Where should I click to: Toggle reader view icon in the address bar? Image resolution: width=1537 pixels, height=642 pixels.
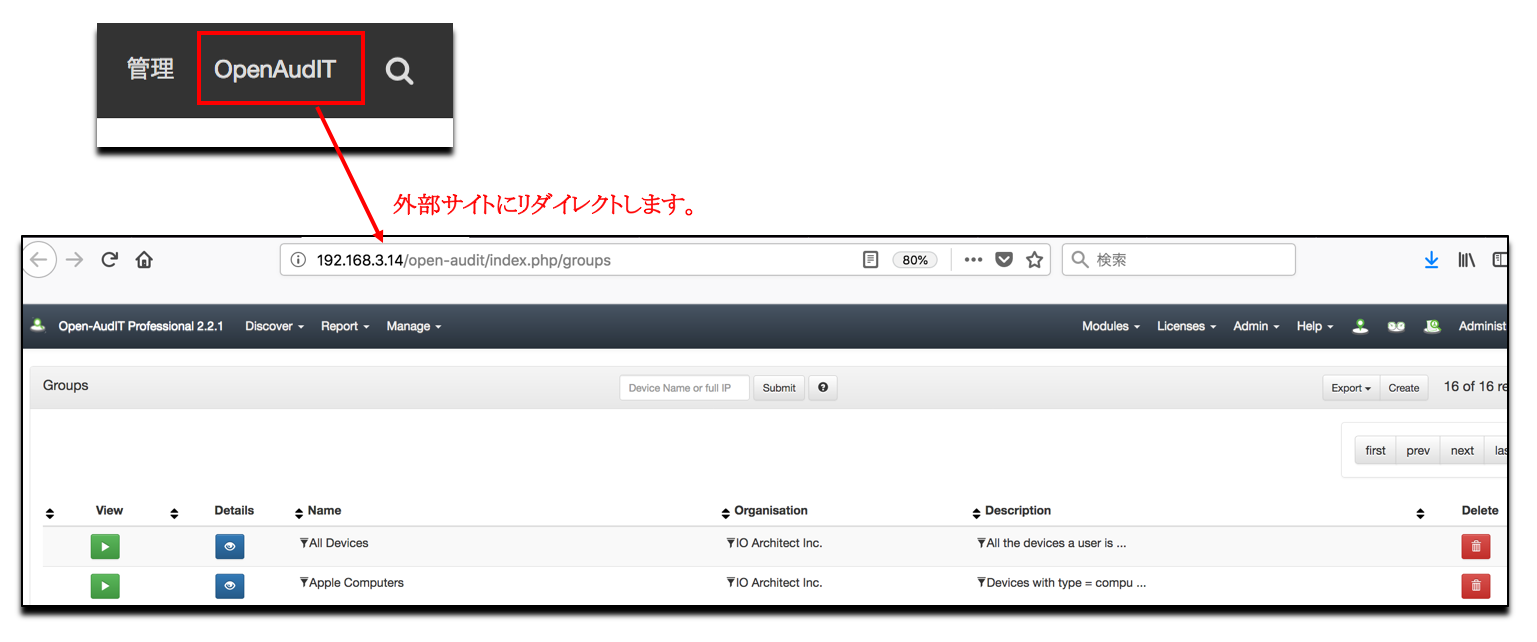pos(871,260)
